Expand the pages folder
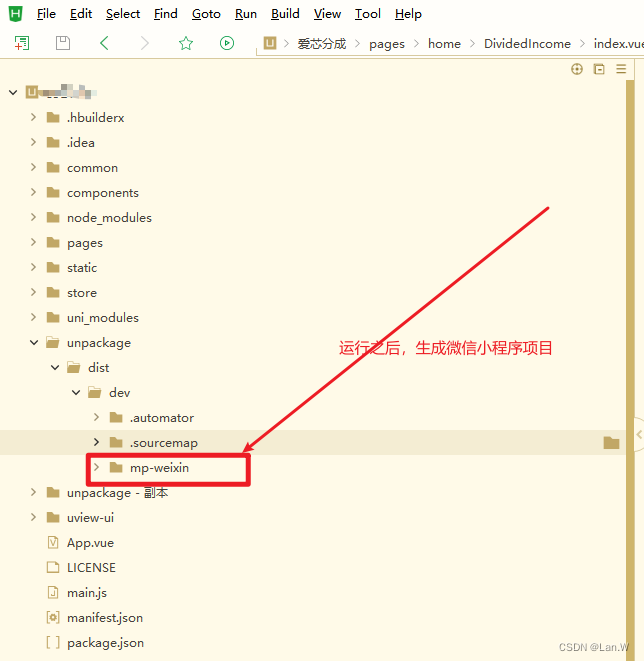 point(33,243)
